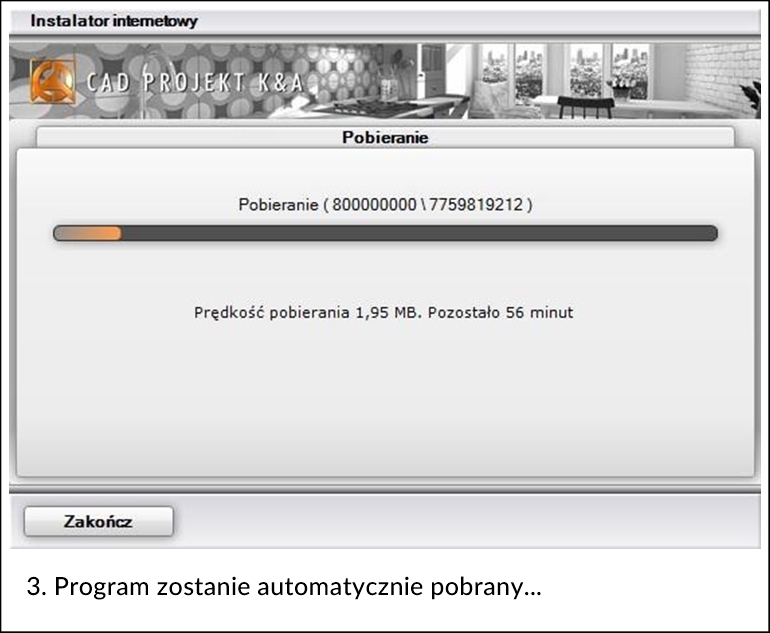Click the caption 'Program zostanie automatycznie pobrany...'
The width and height of the screenshot is (770, 633).
[x=298, y=586]
